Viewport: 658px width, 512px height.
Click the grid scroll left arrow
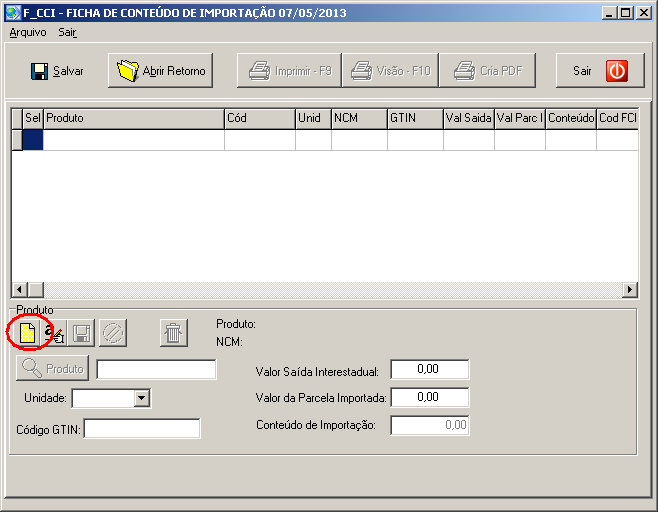coord(19,290)
